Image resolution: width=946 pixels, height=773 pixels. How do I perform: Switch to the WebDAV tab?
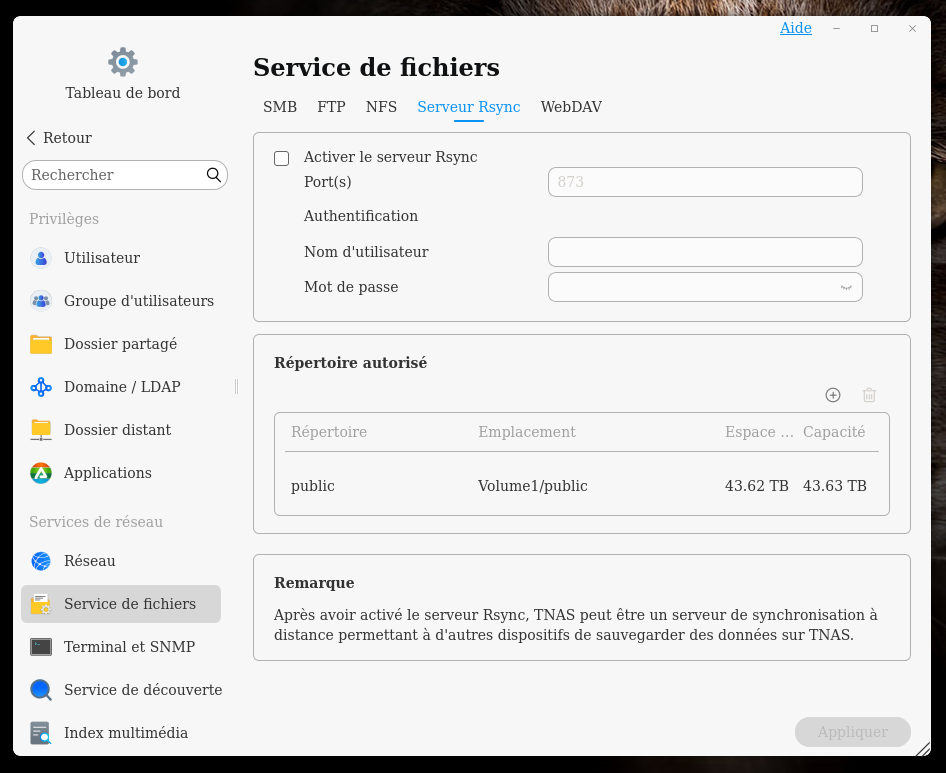pos(571,107)
